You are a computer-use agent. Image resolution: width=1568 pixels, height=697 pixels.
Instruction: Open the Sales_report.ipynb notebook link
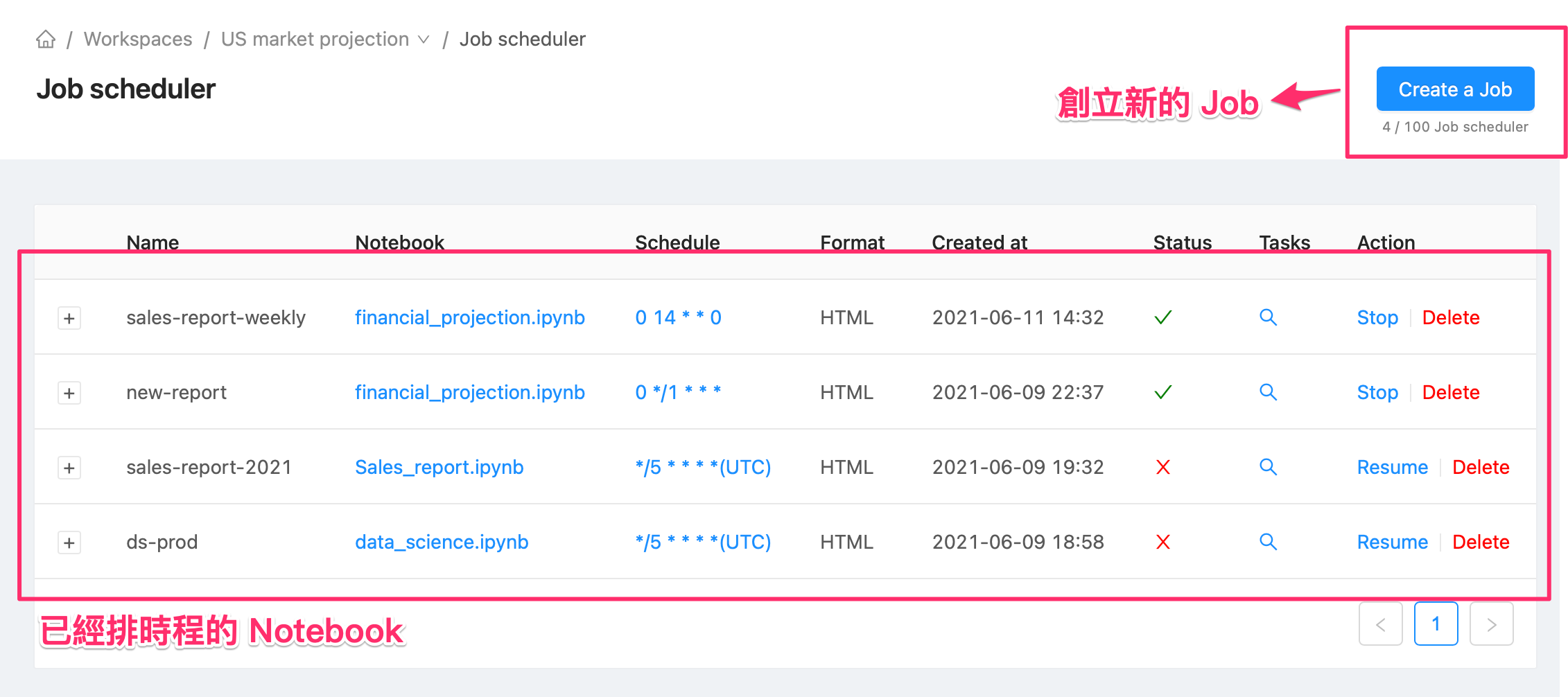click(x=439, y=467)
